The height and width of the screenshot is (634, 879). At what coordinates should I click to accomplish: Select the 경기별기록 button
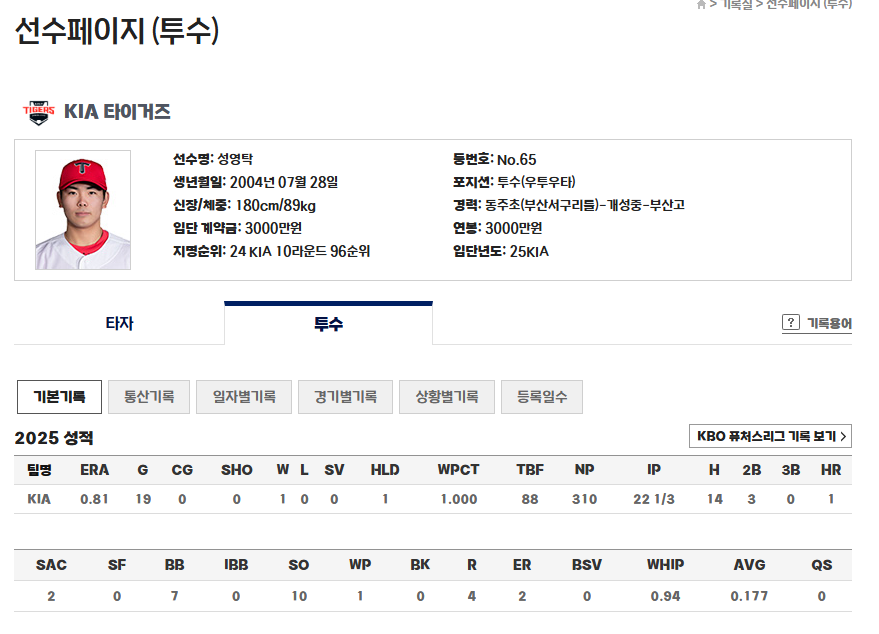[x=346, y=396]
